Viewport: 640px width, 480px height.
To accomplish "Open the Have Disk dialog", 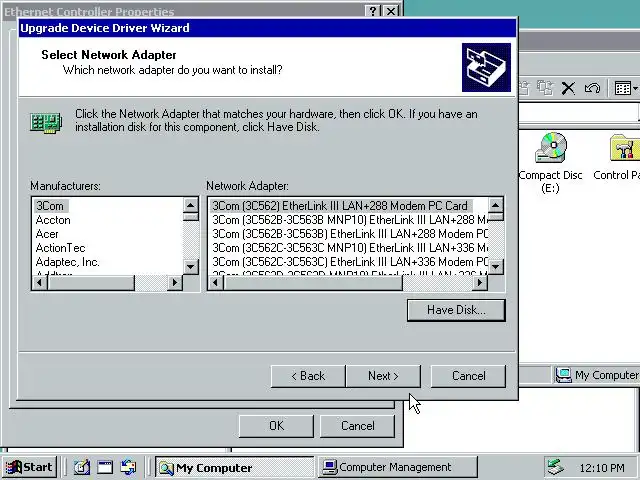I will (x=456, y=310).
